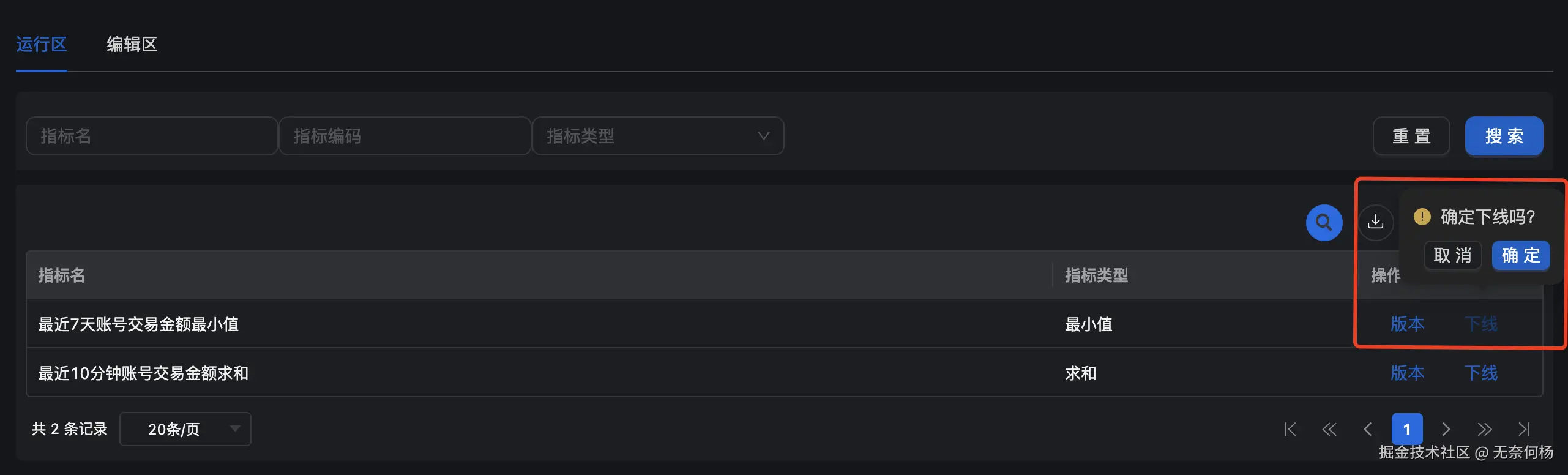Expand the 20条/页 page size selector

coord(185,429)
